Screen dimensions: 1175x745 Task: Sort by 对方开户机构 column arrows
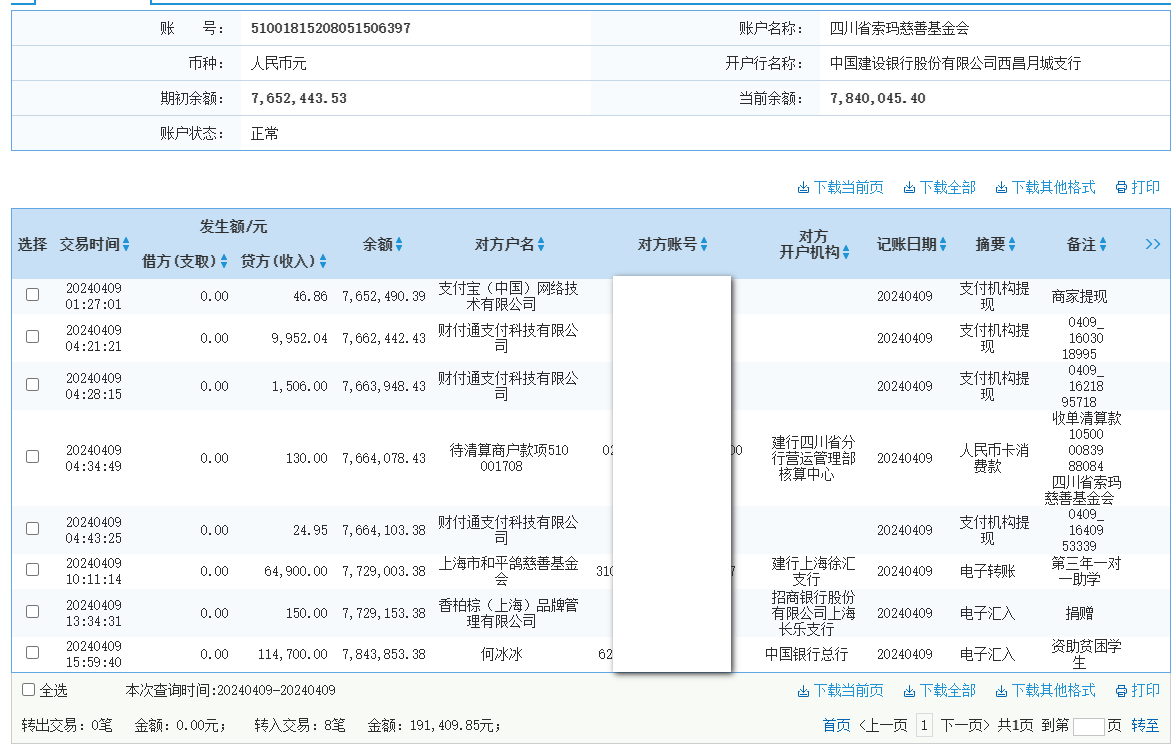pyautogui.click(x=846, y=253)
